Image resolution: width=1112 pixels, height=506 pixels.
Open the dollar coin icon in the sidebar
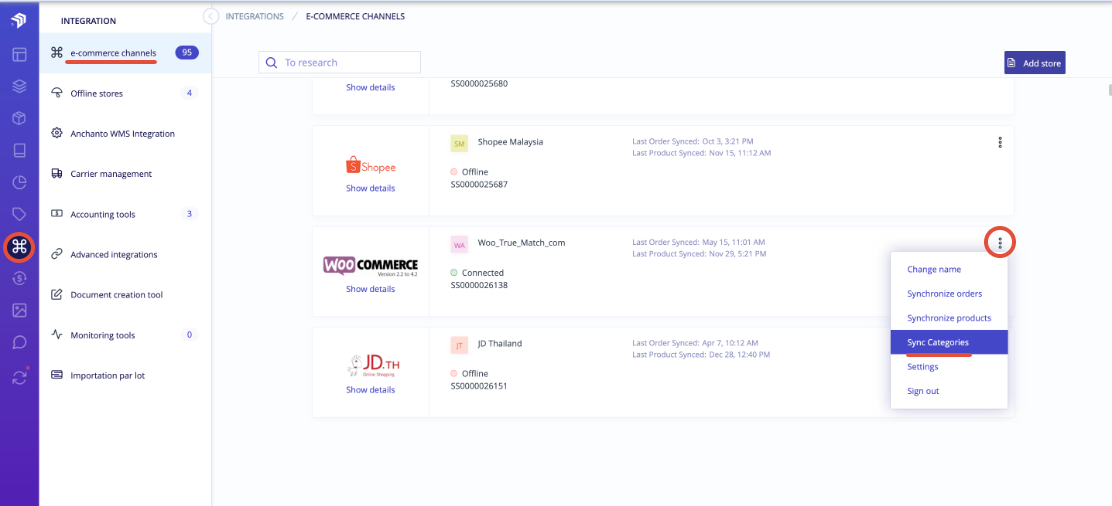coord(19,279)
